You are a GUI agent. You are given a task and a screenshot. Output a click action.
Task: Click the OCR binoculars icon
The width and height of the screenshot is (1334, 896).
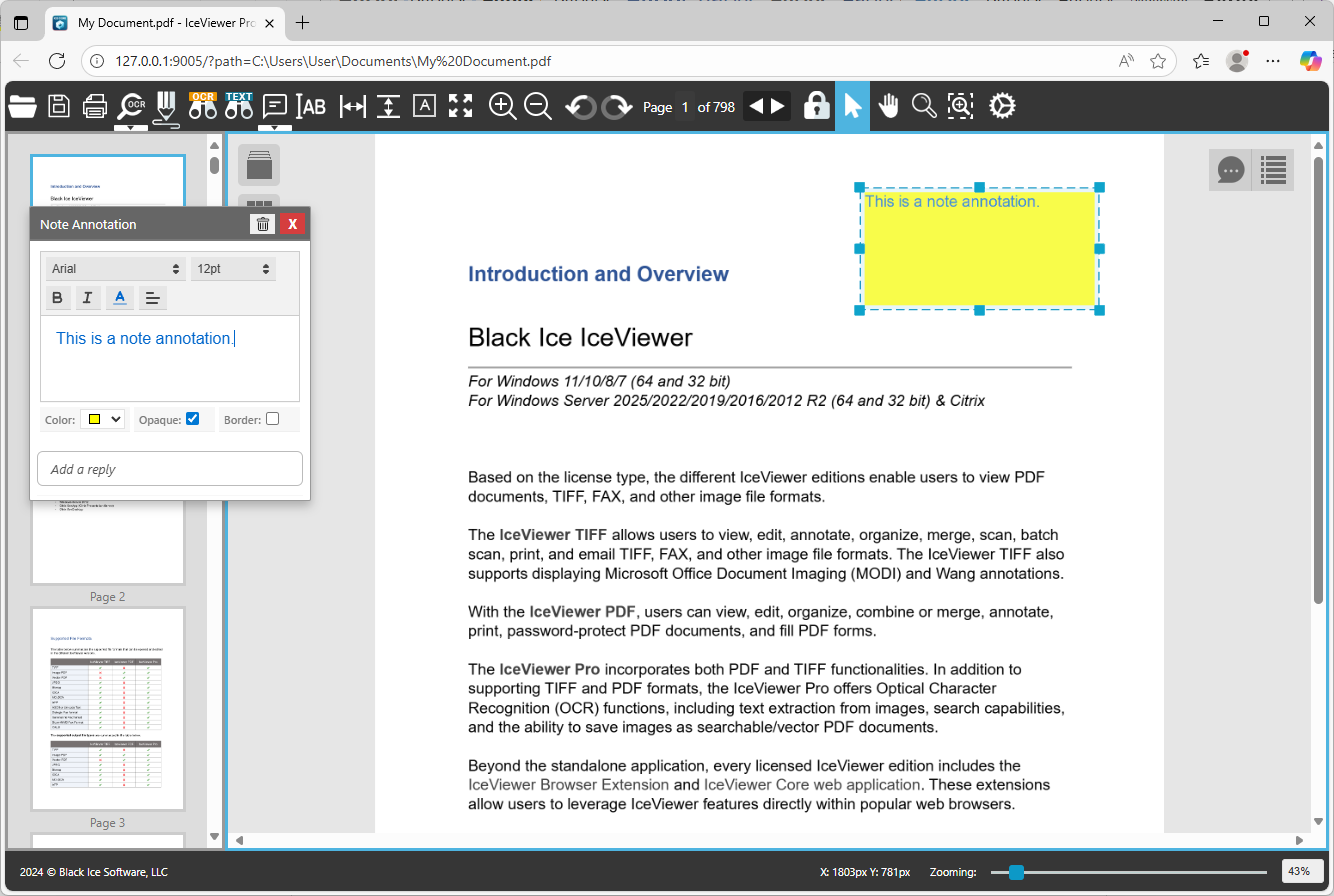(x=203, y=106)
